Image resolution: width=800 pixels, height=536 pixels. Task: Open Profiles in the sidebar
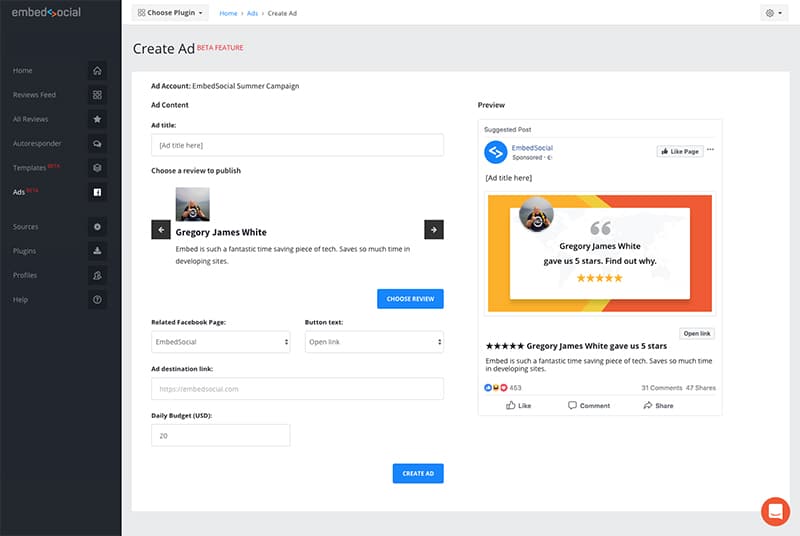25,275
